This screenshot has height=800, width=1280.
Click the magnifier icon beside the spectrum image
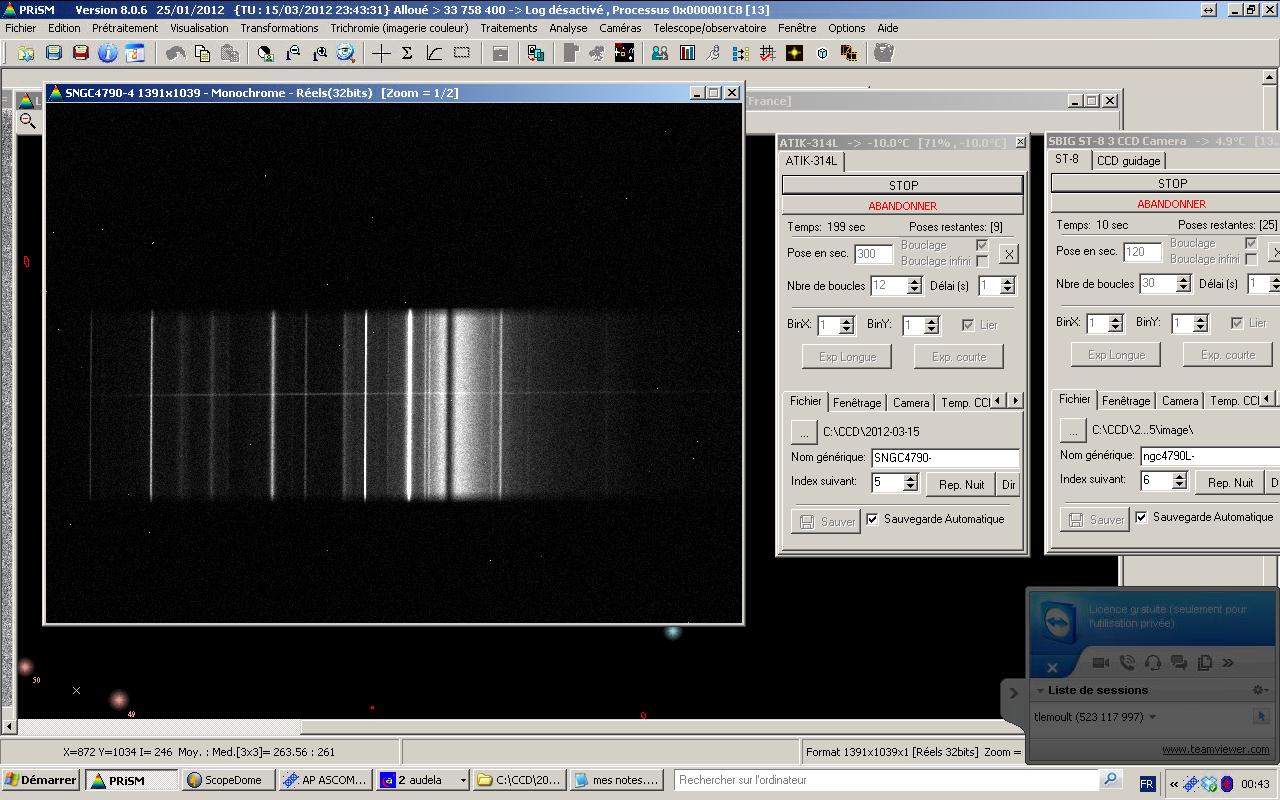(28, 121)
